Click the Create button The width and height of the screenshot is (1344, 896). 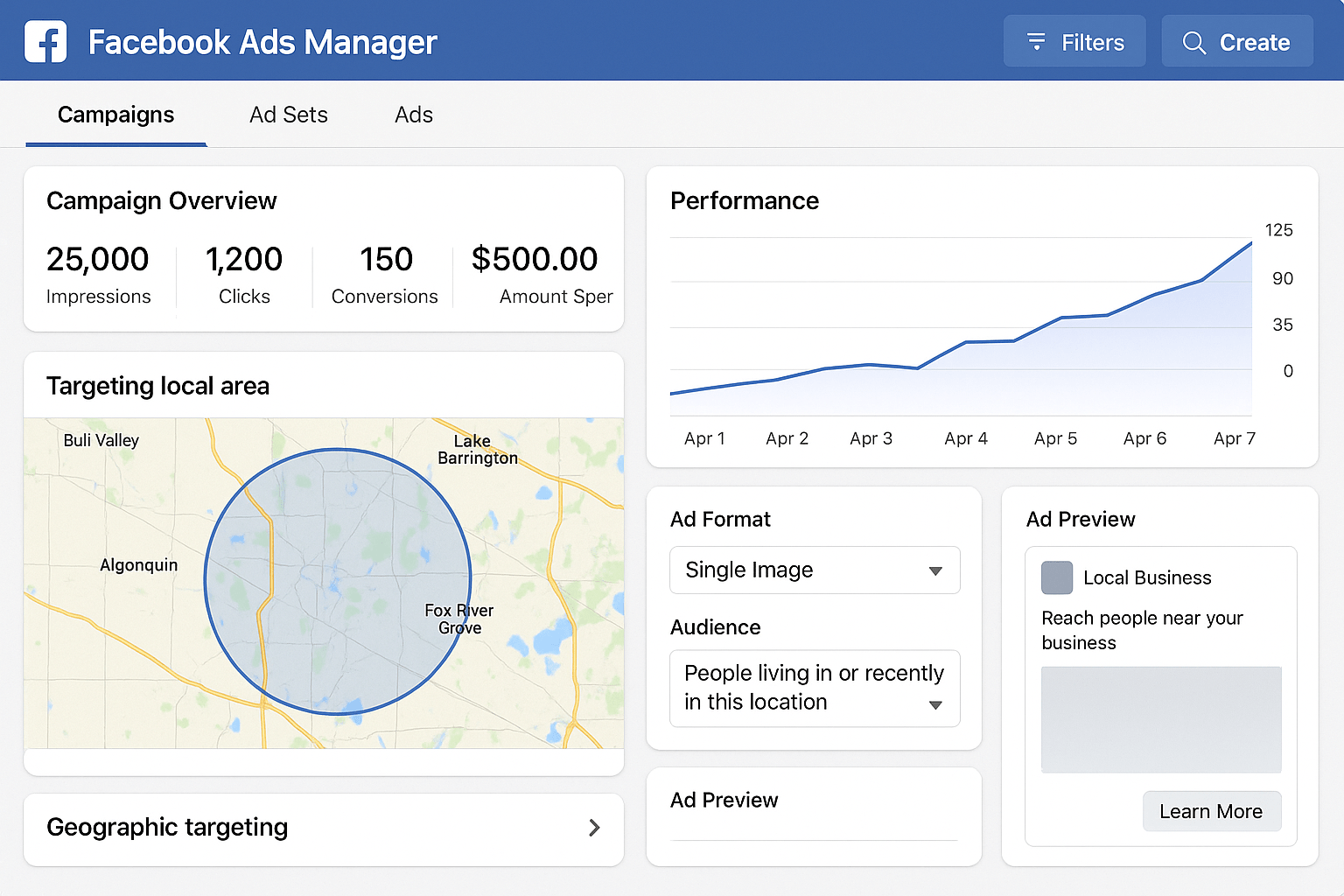1237,41
